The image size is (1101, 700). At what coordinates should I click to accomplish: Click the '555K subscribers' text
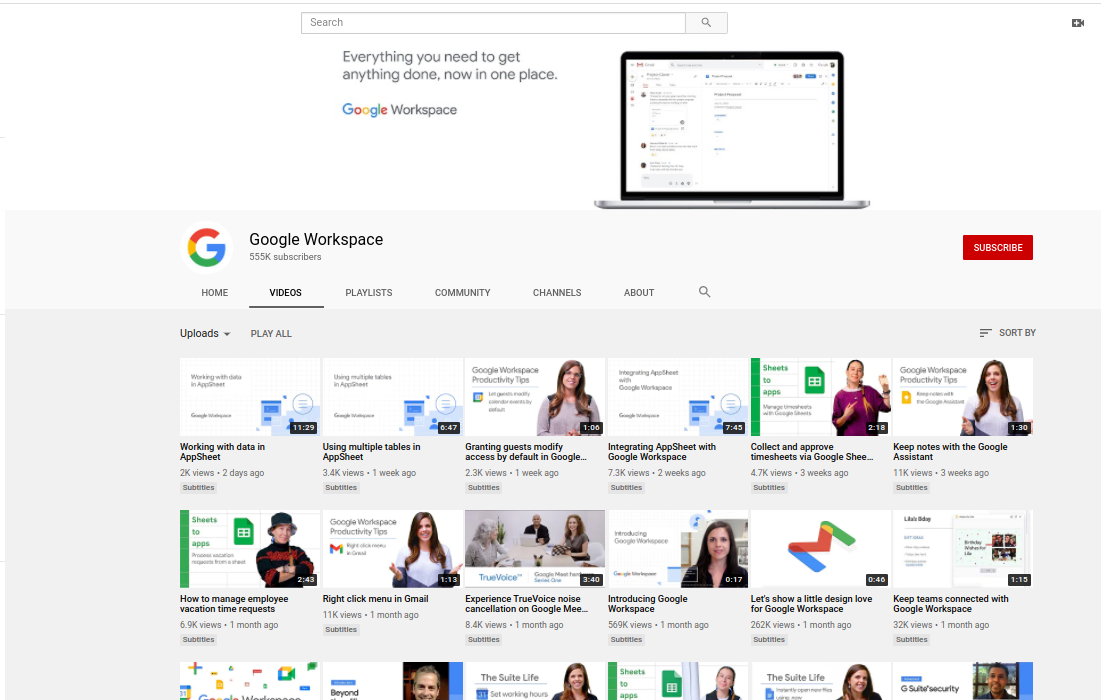(285, 257)
